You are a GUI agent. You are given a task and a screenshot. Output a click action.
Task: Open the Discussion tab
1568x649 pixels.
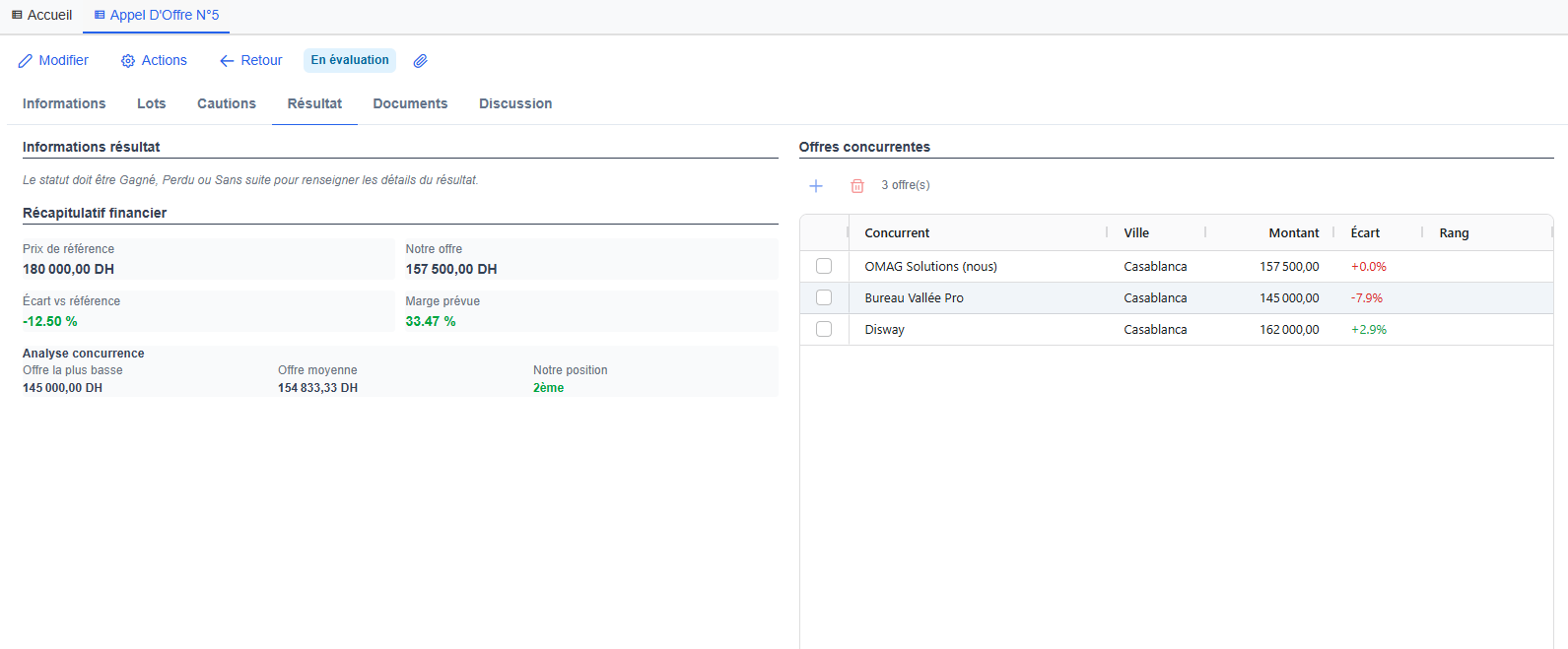point(514,104)
